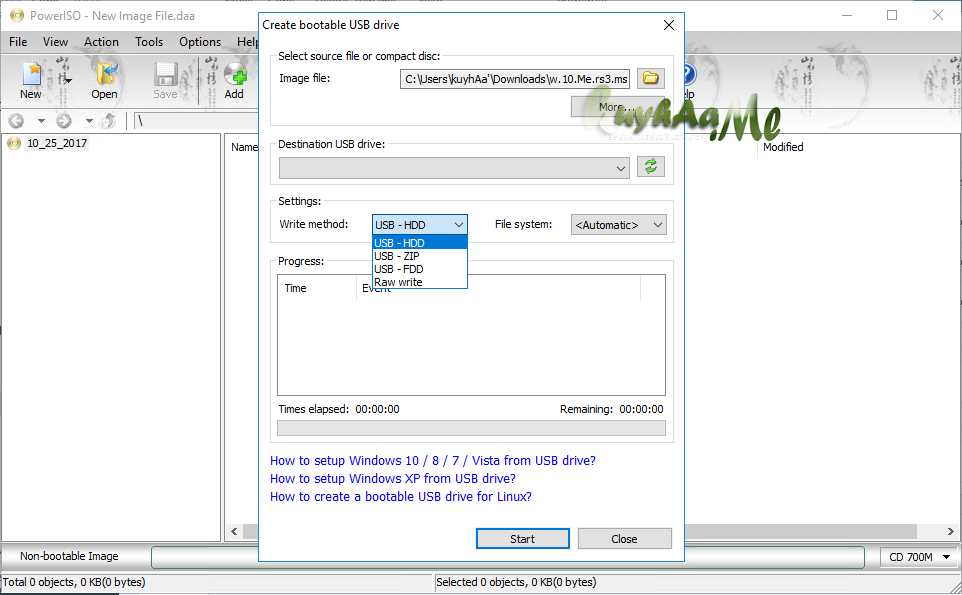
Task: Click the Help toolbar icon
Action: click(x=688, y=80)
